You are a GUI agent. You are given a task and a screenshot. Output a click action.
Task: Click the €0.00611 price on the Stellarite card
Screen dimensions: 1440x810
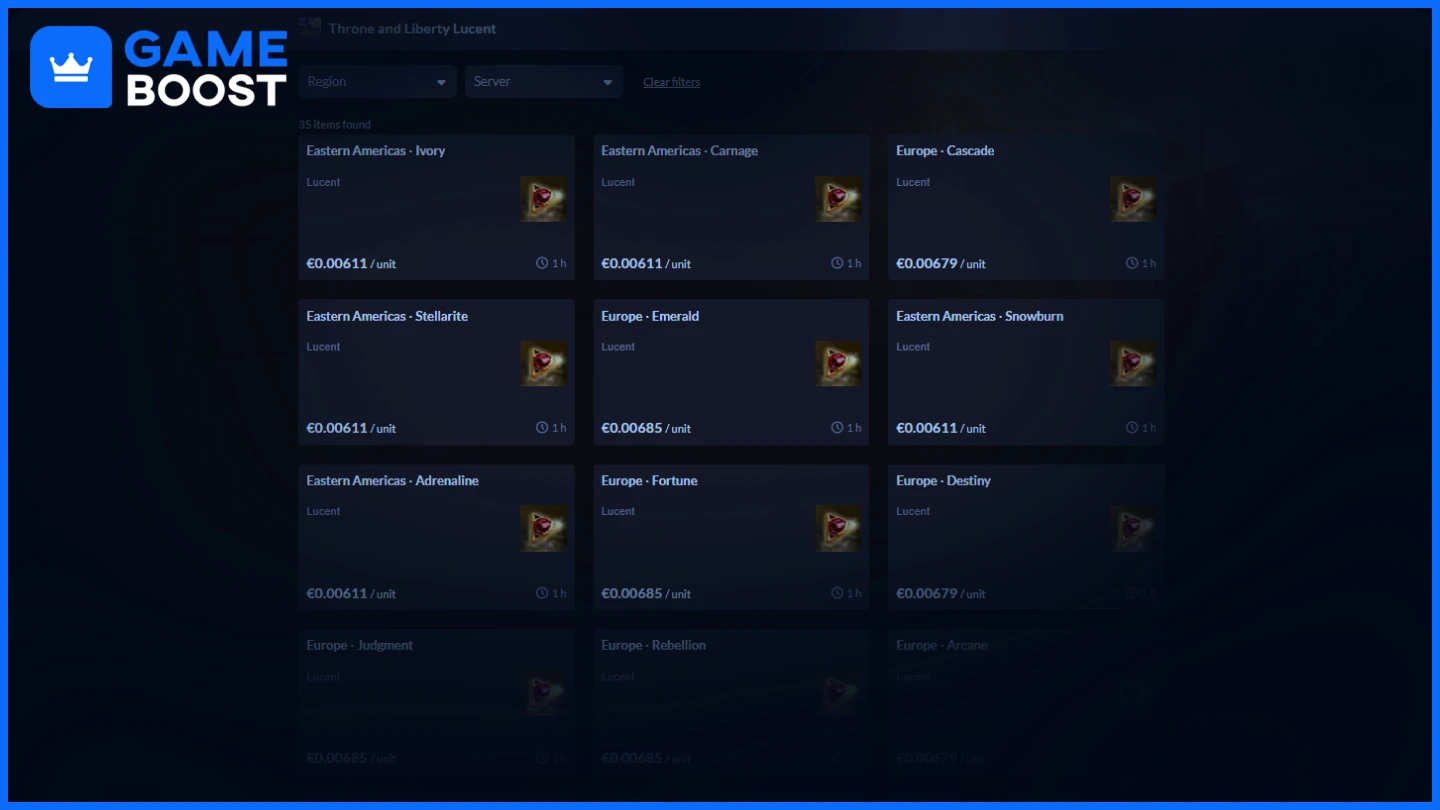(337, 428)
